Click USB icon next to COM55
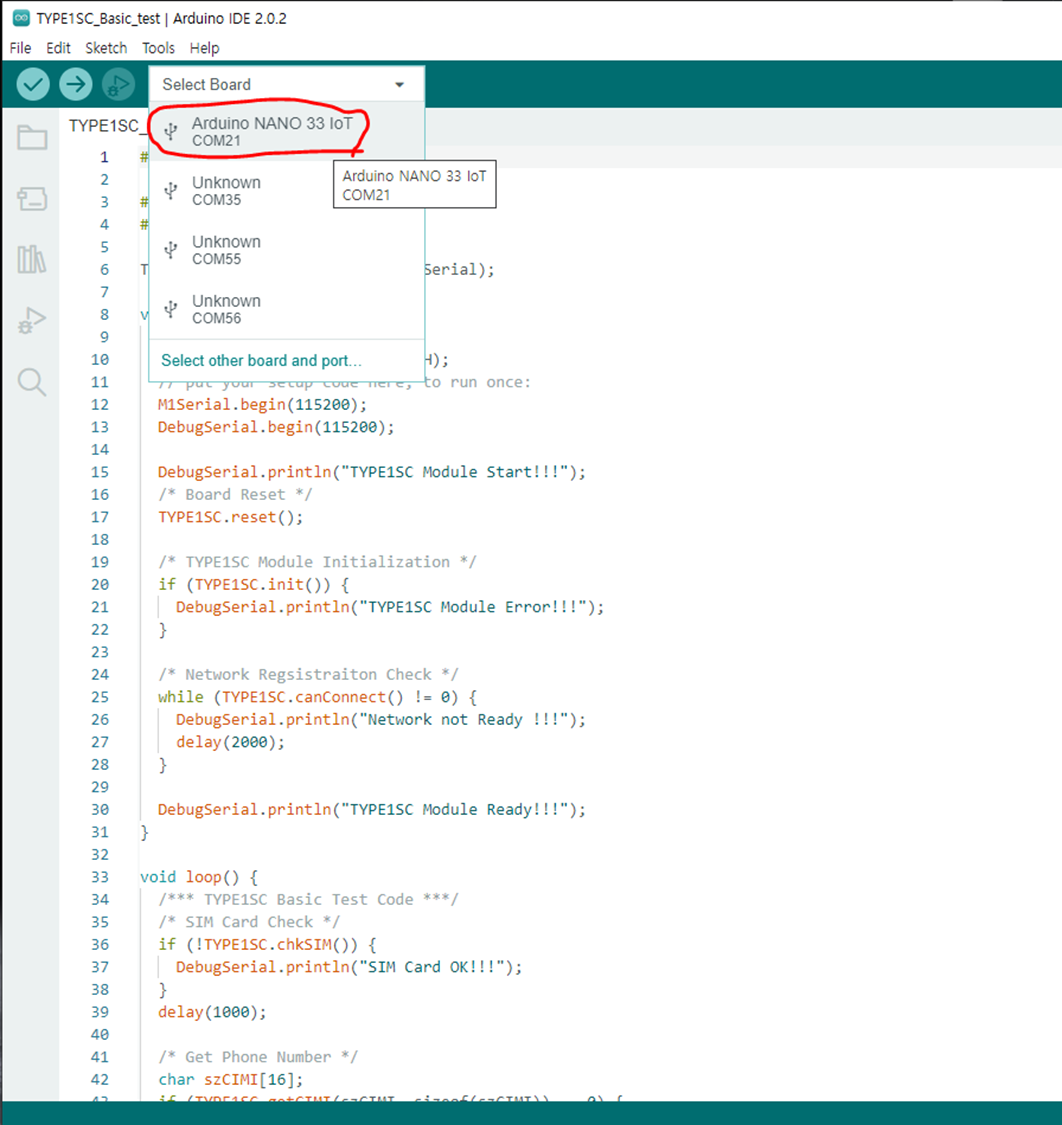Screen dimensions: 1062x1125 click(x=171, y=250)
